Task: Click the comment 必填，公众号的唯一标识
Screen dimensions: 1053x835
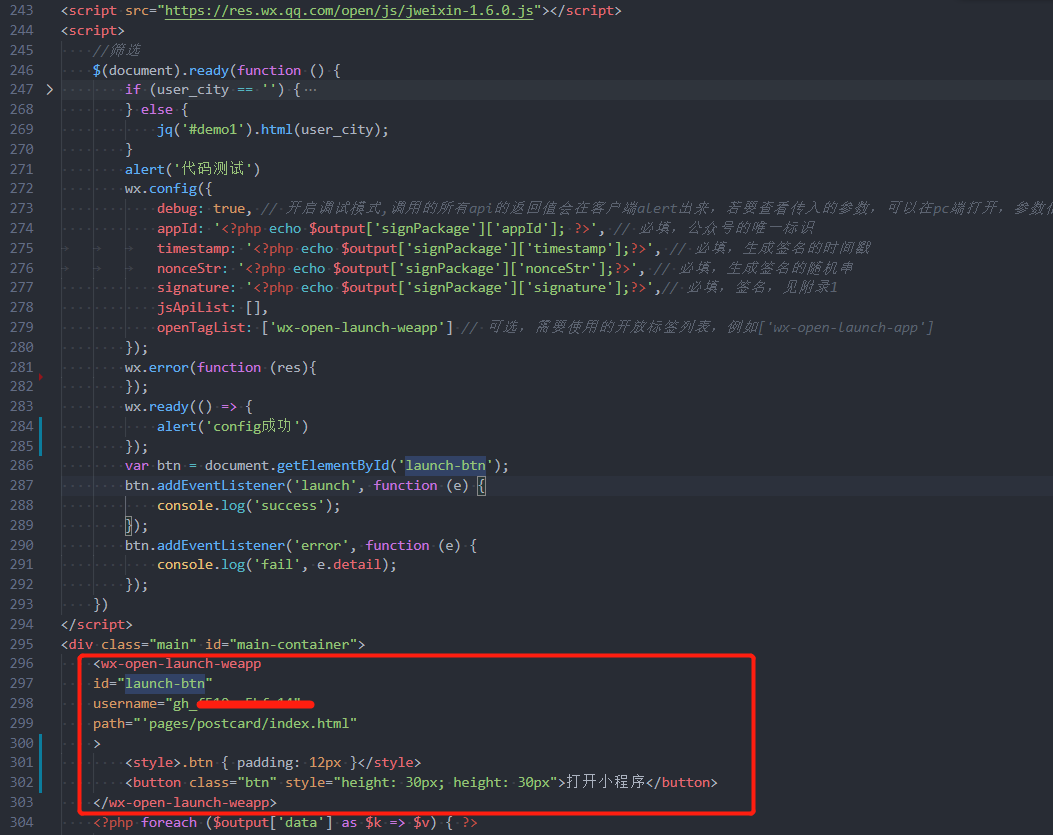Action: [x=715, y=228]
